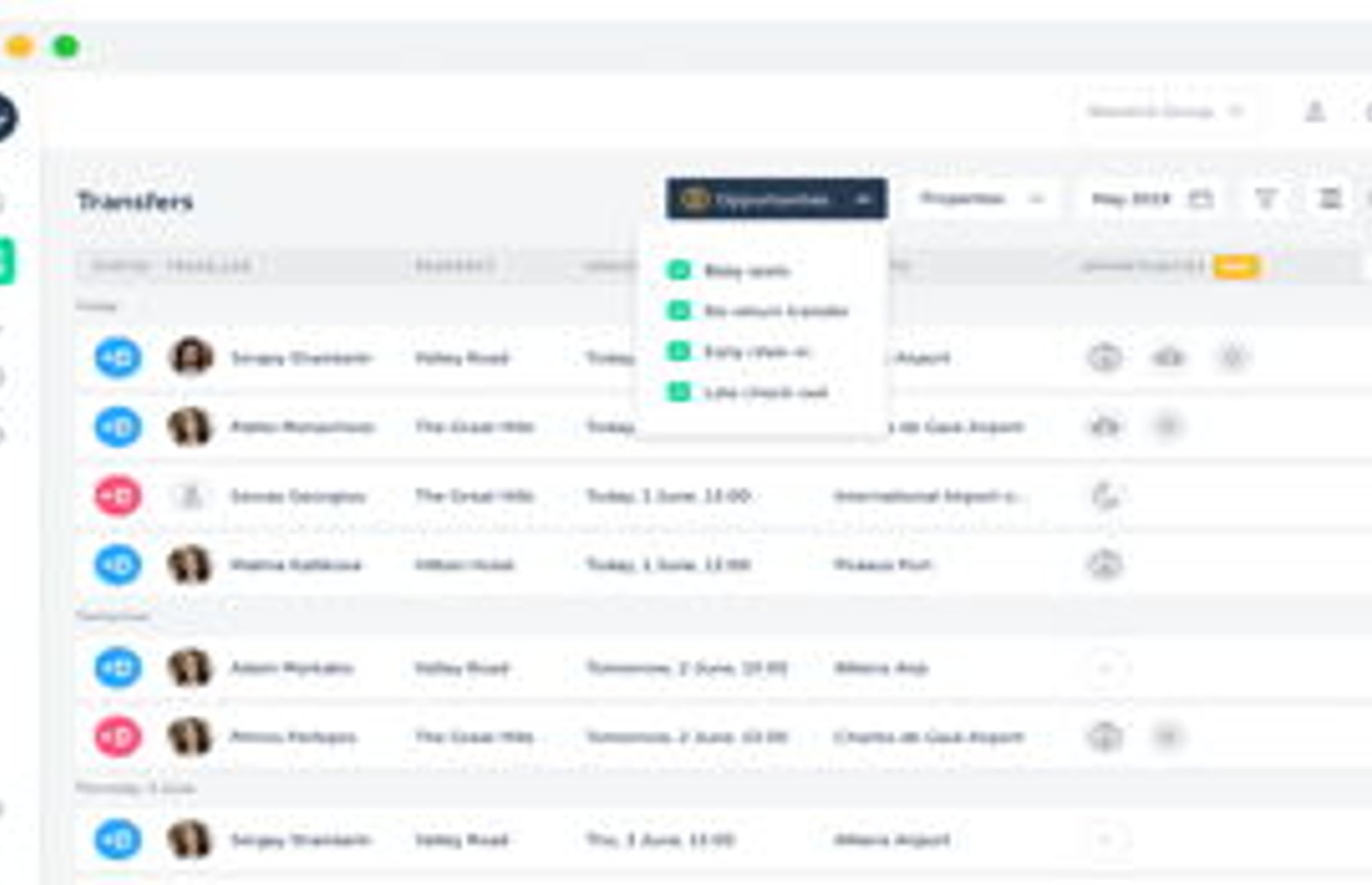Sort by the Status Traveller column header
The image size is (1372, 885).
(171, 266)
